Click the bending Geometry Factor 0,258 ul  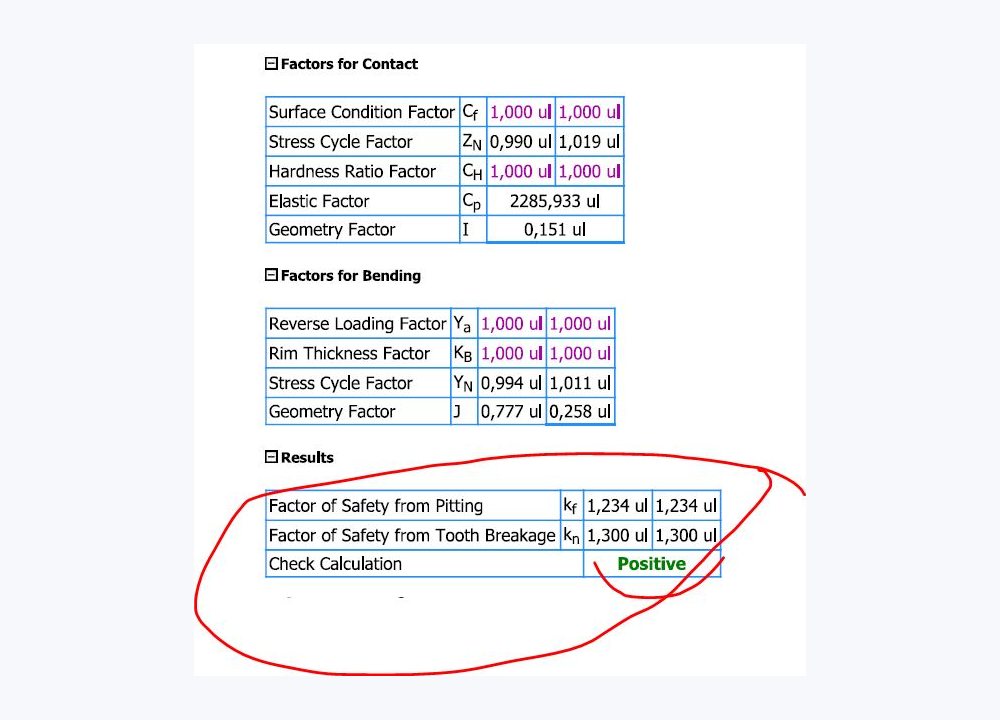[580, 411]
